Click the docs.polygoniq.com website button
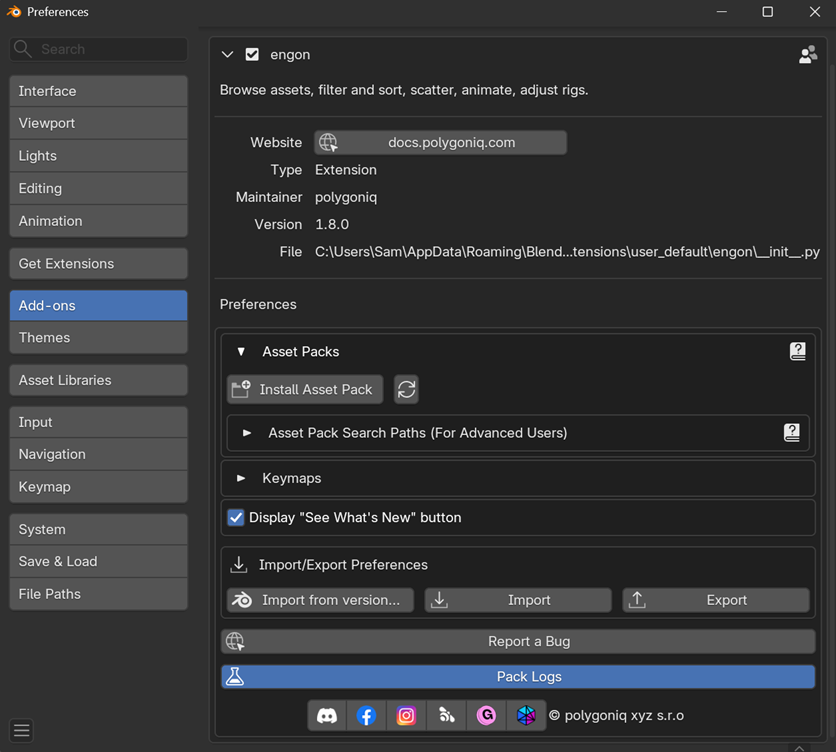Viewport: 836px width, 752px height. coord(440,142)
